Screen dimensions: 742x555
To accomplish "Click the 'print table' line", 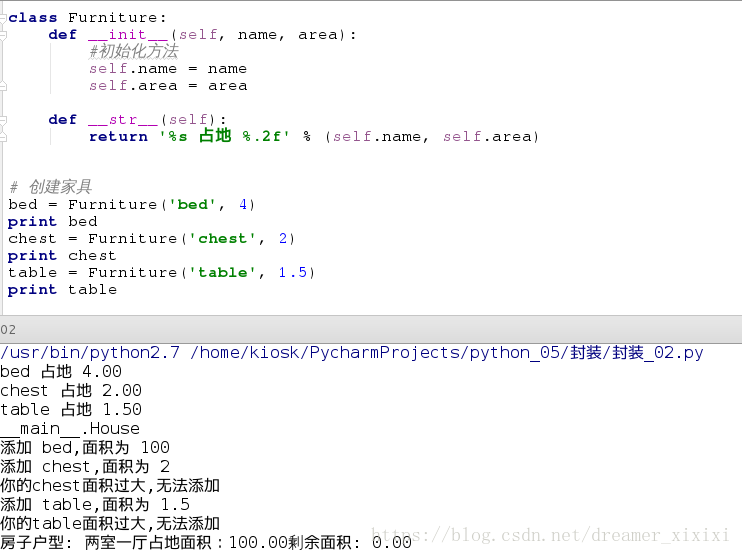I will click(x=62, y=290).
